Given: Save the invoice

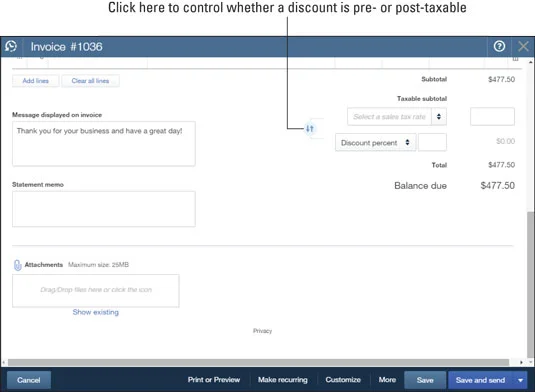Looking at the screenshot, I should (x=425, y=380).
